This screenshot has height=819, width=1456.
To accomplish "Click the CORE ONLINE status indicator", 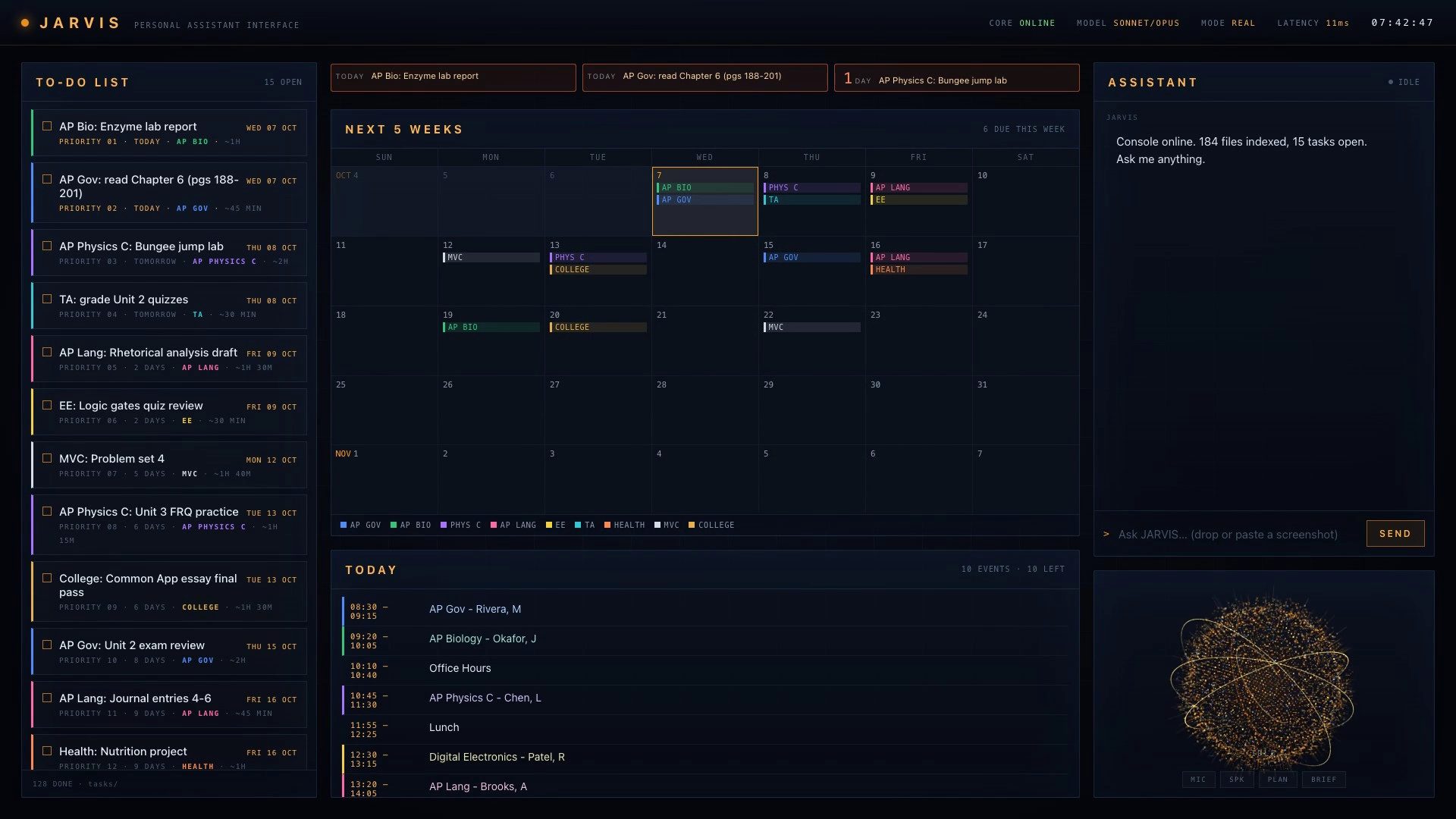I will [x=1021, y=24].
